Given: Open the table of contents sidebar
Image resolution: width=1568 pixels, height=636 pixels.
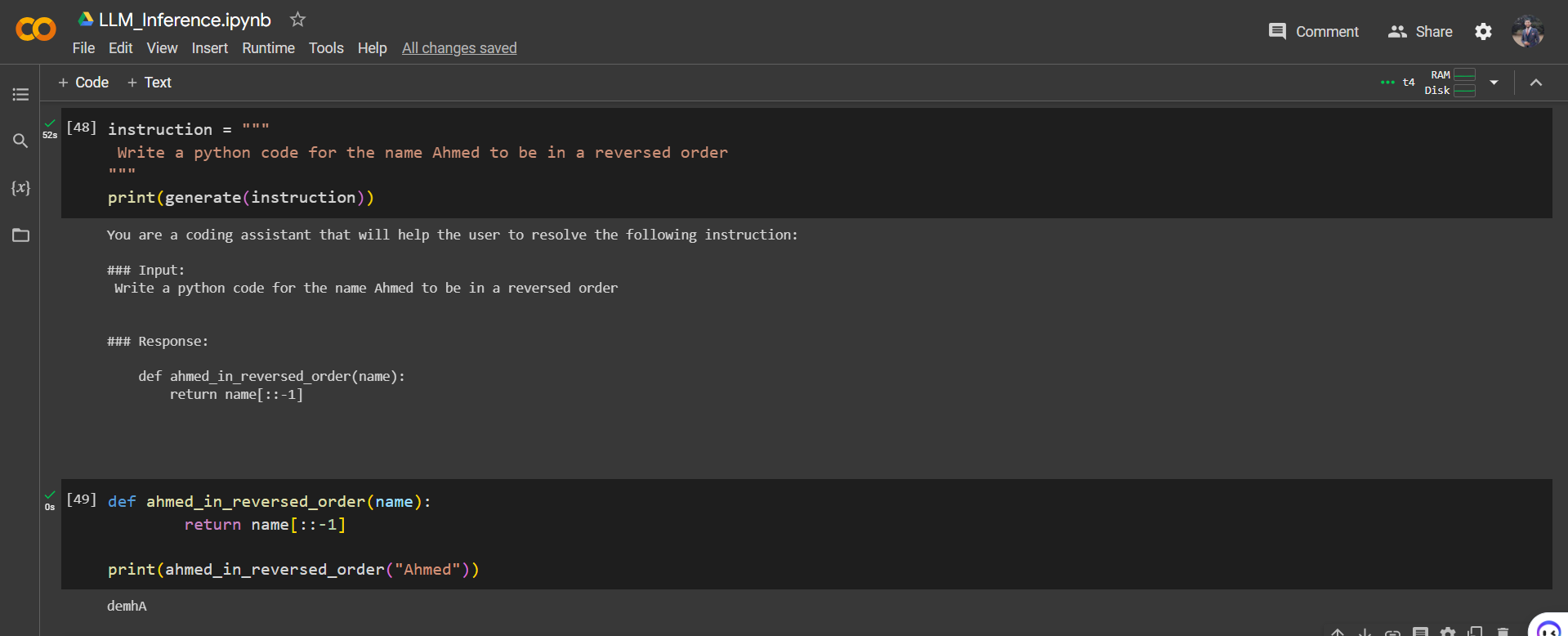Looking at the screenshot, I should (20, 95).
